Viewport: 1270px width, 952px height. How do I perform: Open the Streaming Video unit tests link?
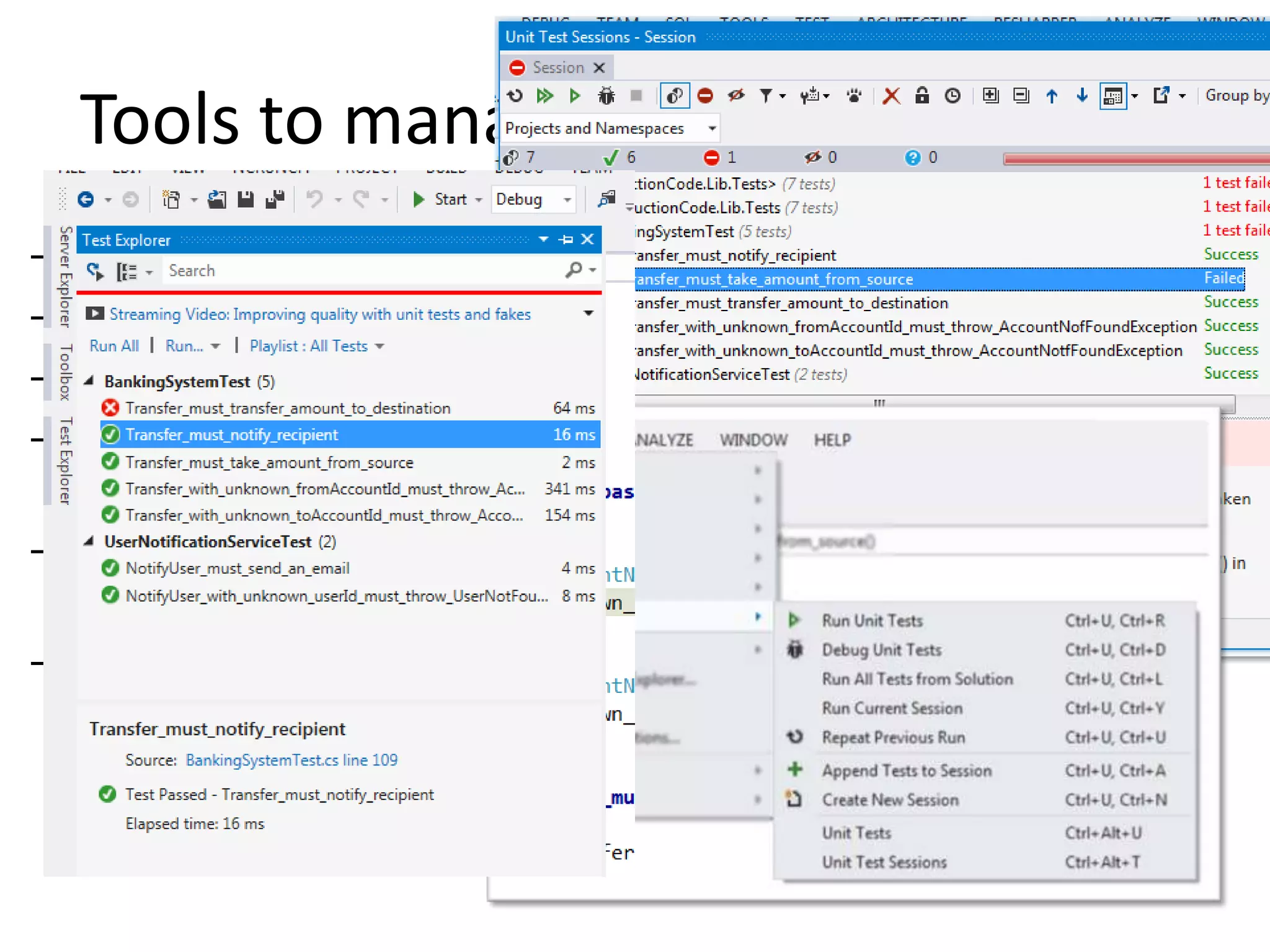(x=320, y=314)
